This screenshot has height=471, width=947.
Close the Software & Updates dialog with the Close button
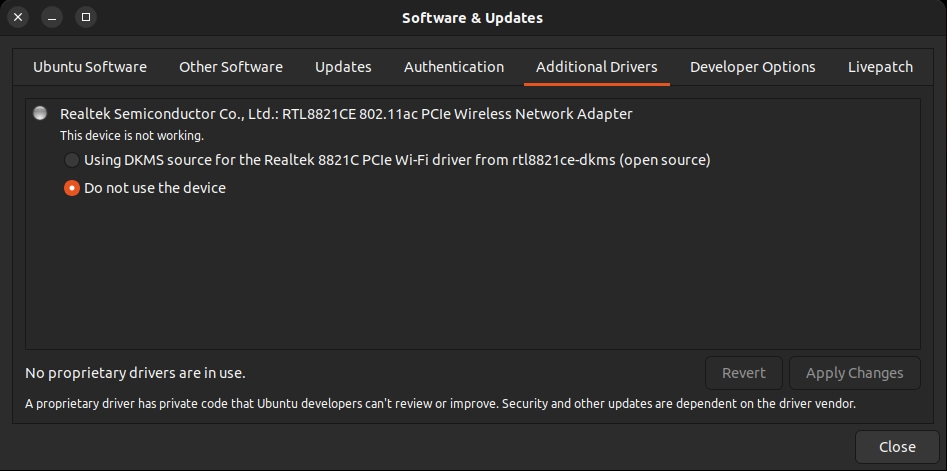pos(897,447)
